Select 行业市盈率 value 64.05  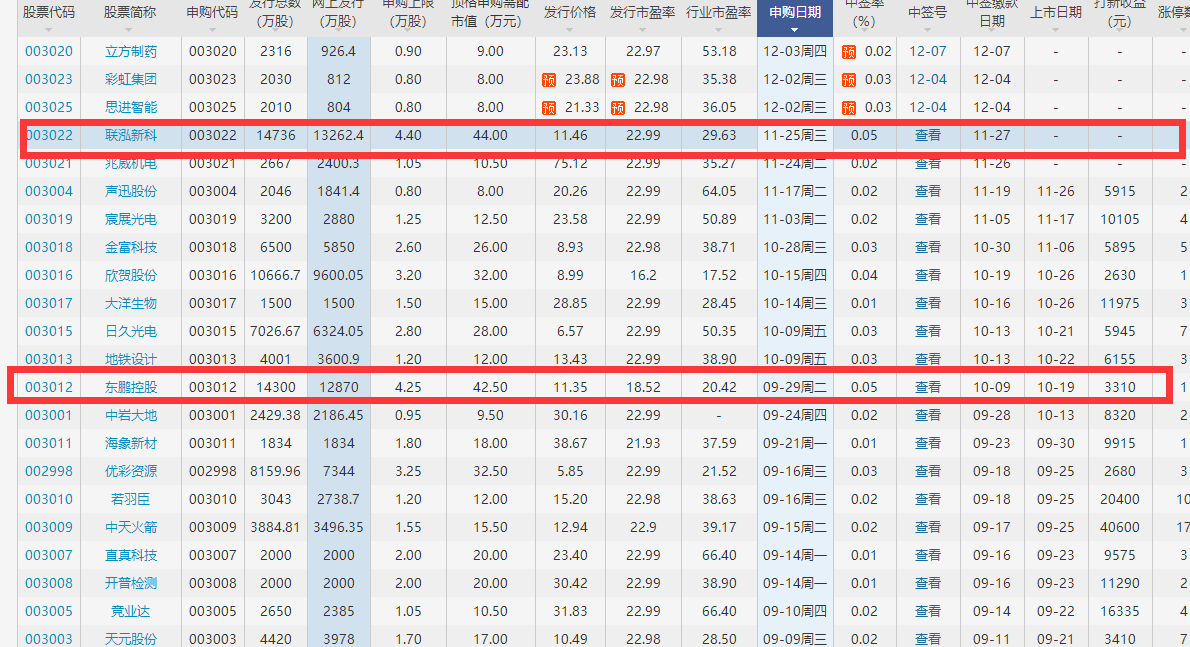click(x=719, y=192)
